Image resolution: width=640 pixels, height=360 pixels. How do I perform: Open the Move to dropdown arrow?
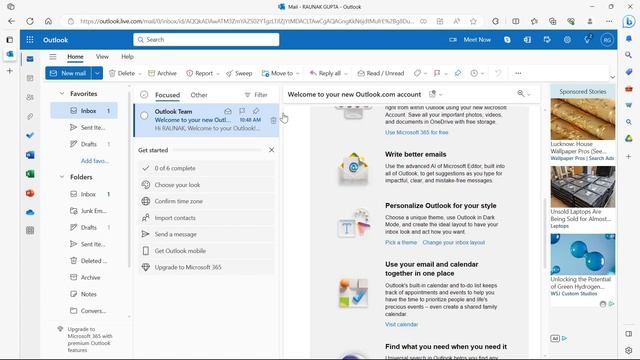pos(298,73)
